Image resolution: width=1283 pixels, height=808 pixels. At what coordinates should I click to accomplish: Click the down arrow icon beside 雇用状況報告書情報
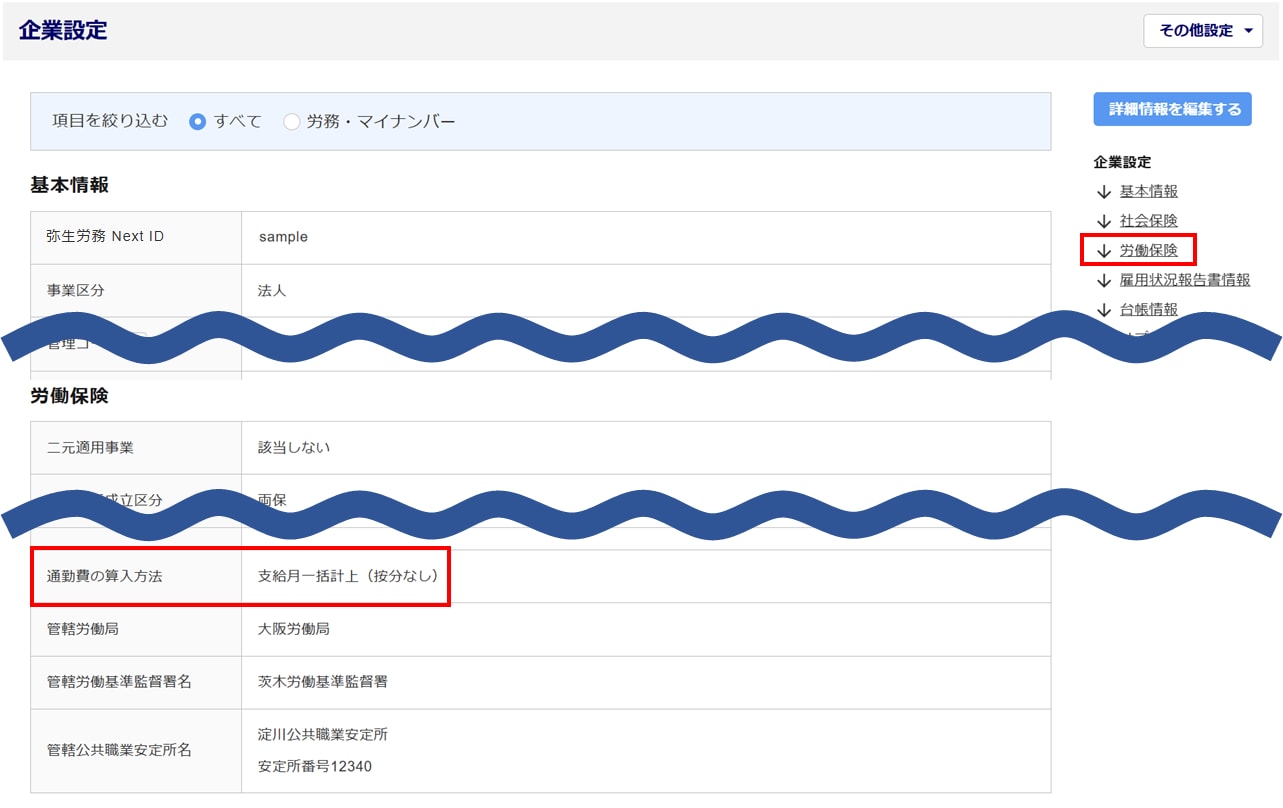pyautogui.click(x=1104, y=280)
